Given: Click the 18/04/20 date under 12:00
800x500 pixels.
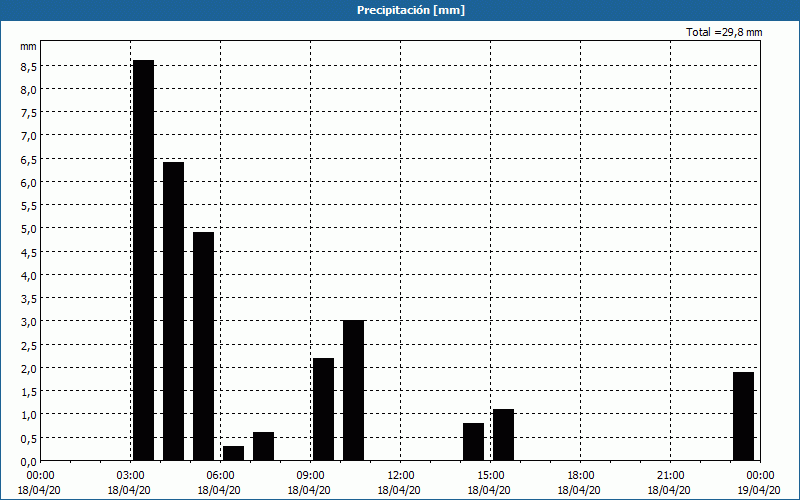Looking at the screenshot, I should click(401, 490).
